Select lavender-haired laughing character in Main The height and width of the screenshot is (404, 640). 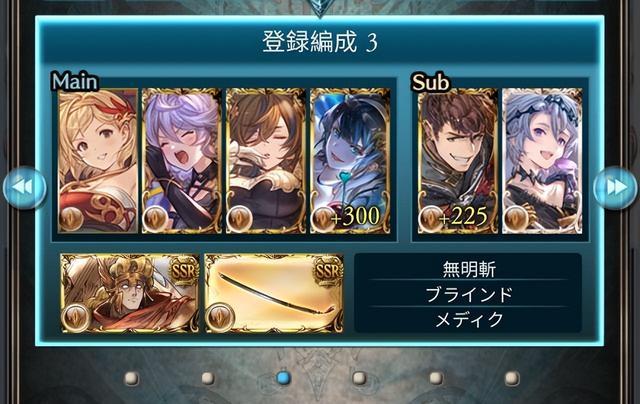click(x=182, y=161)
